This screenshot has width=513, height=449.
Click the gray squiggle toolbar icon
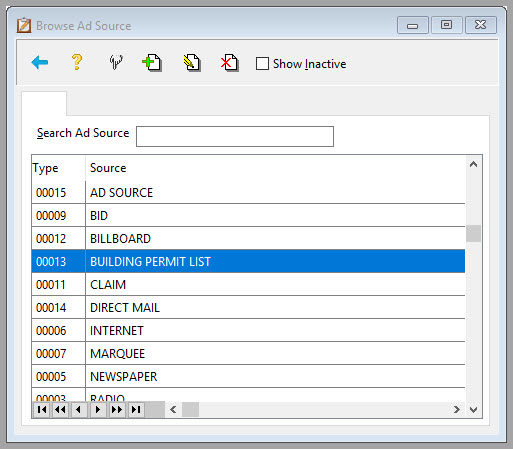[x=116, y=62]
